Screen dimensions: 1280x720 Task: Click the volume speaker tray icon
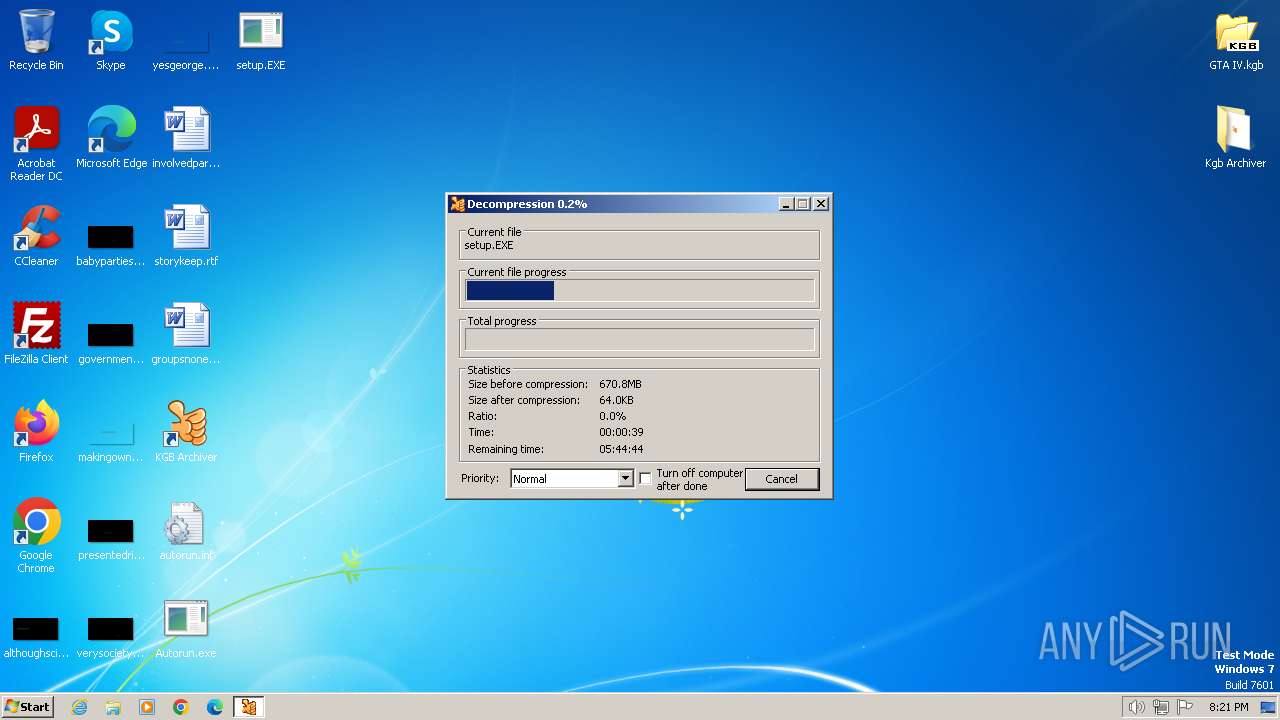point(1136,707)
